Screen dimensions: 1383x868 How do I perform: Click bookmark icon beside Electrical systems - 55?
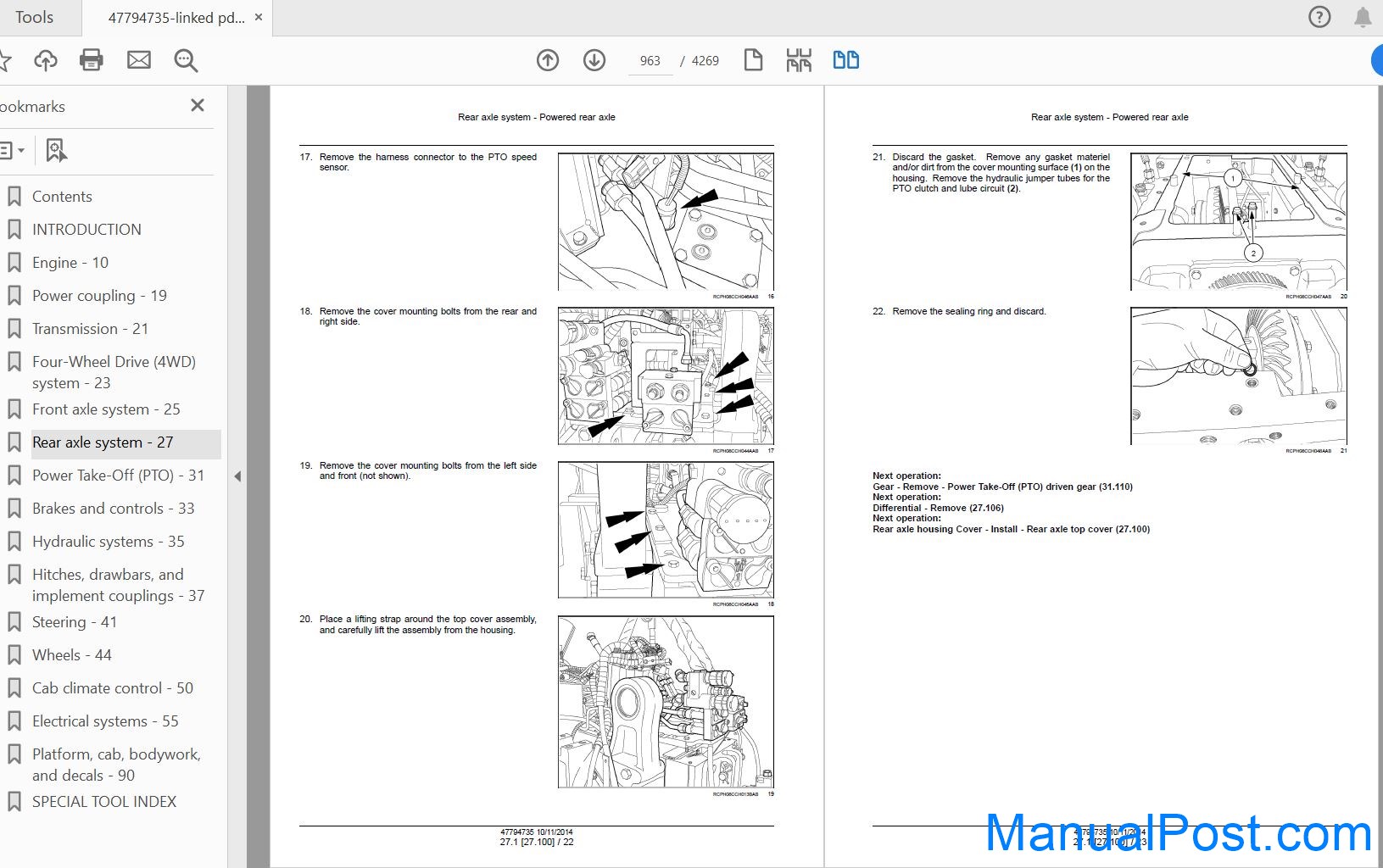point(14,721)
